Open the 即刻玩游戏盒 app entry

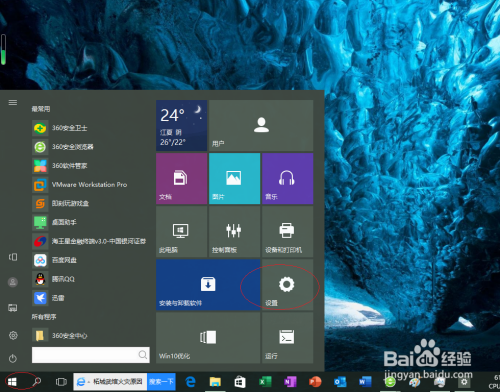coord(90,203)
